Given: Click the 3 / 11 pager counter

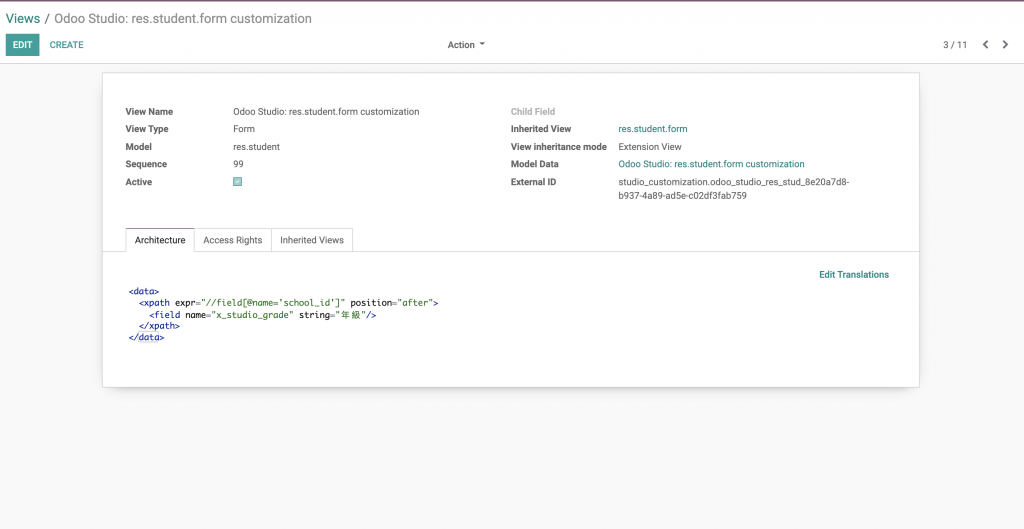Looking at the screenshot, I should pos(955,45).
